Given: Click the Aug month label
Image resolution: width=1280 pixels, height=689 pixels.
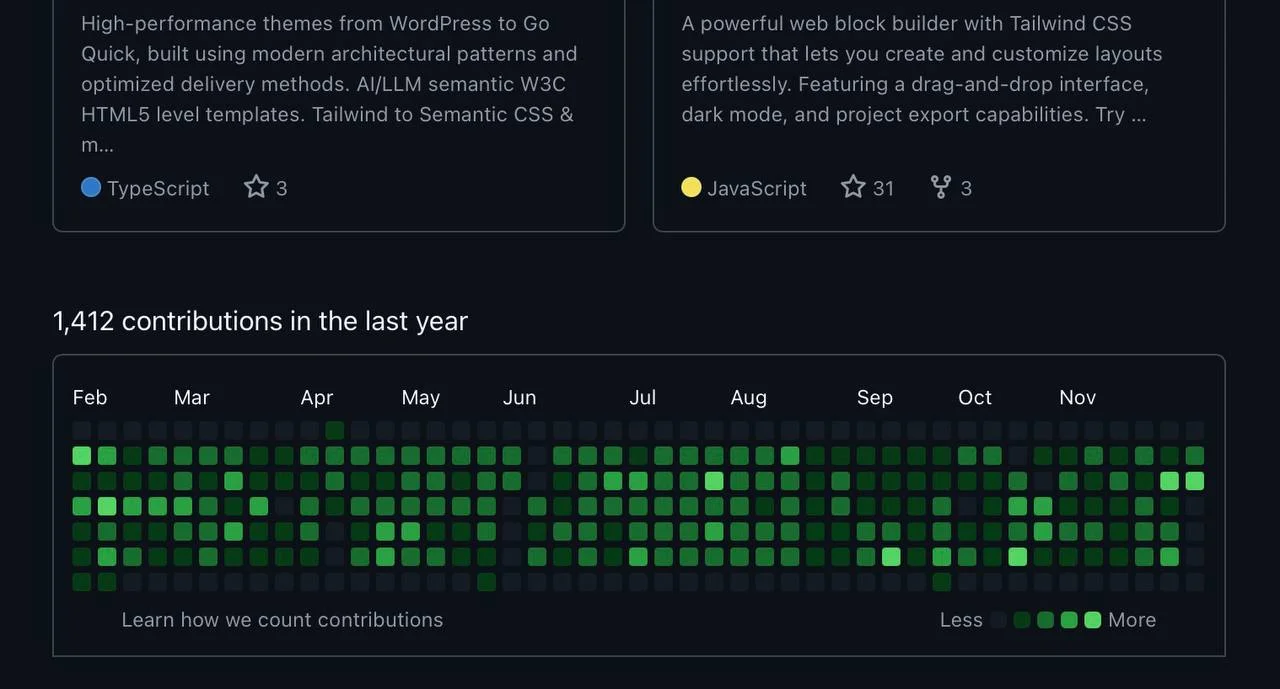Looking at the screenshot, I should pyautogui.click(x=749, y=398).
